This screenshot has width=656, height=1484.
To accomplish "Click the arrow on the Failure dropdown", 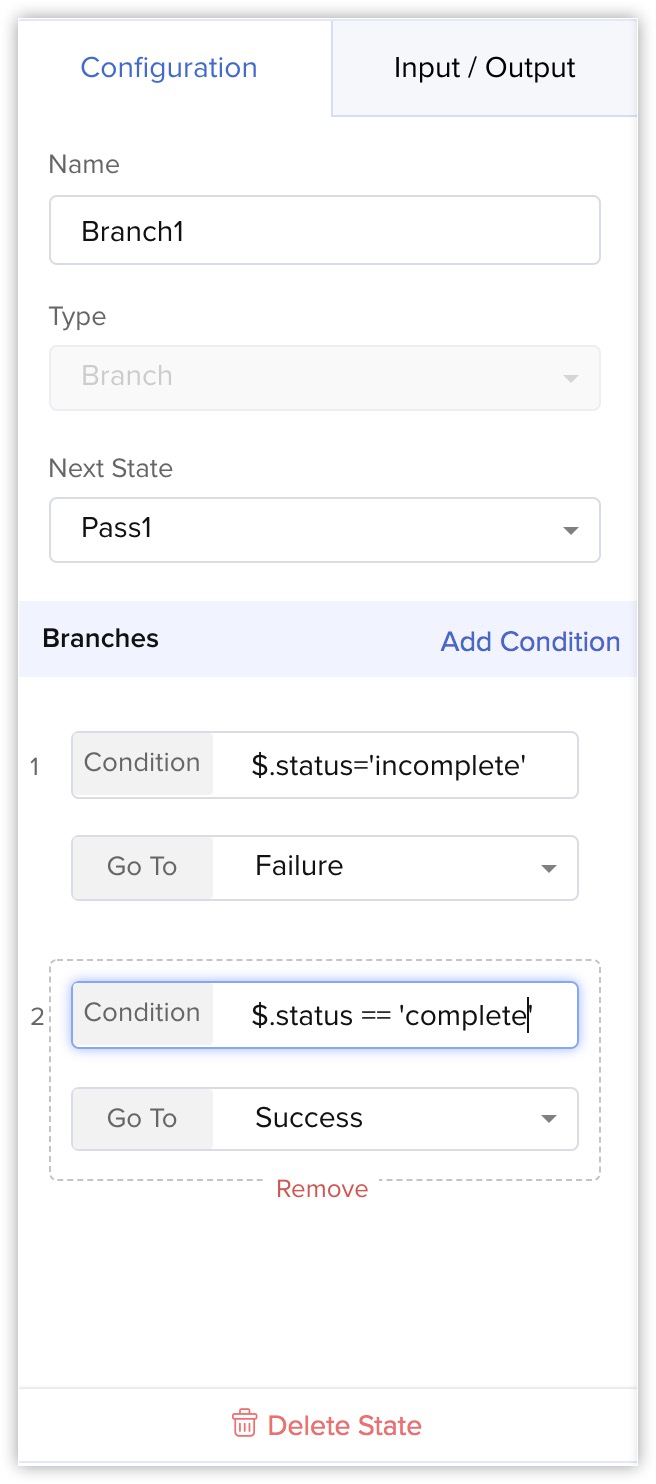I will tap(548, 868).
